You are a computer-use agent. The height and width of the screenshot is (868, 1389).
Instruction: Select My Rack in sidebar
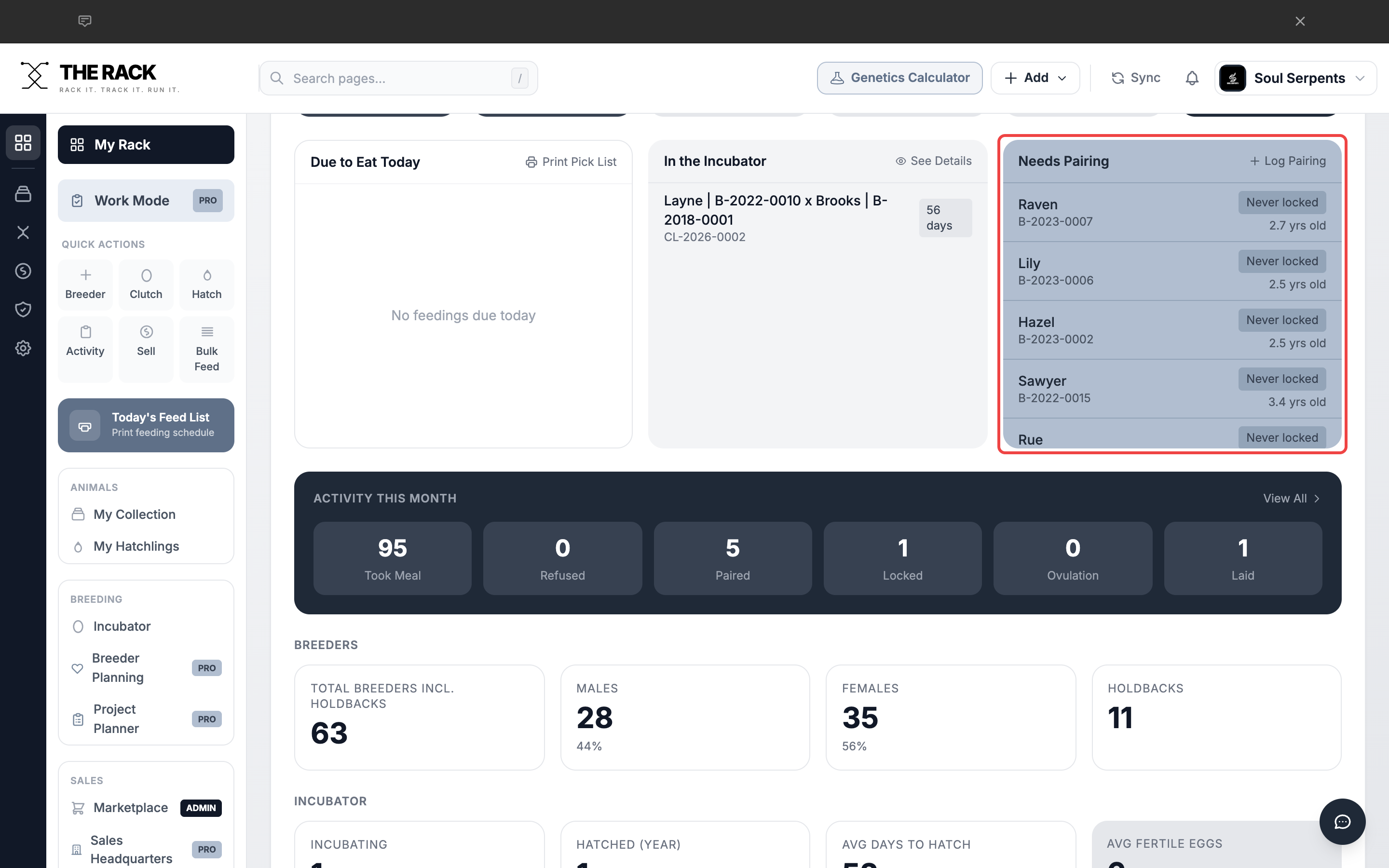pos(146,145)
